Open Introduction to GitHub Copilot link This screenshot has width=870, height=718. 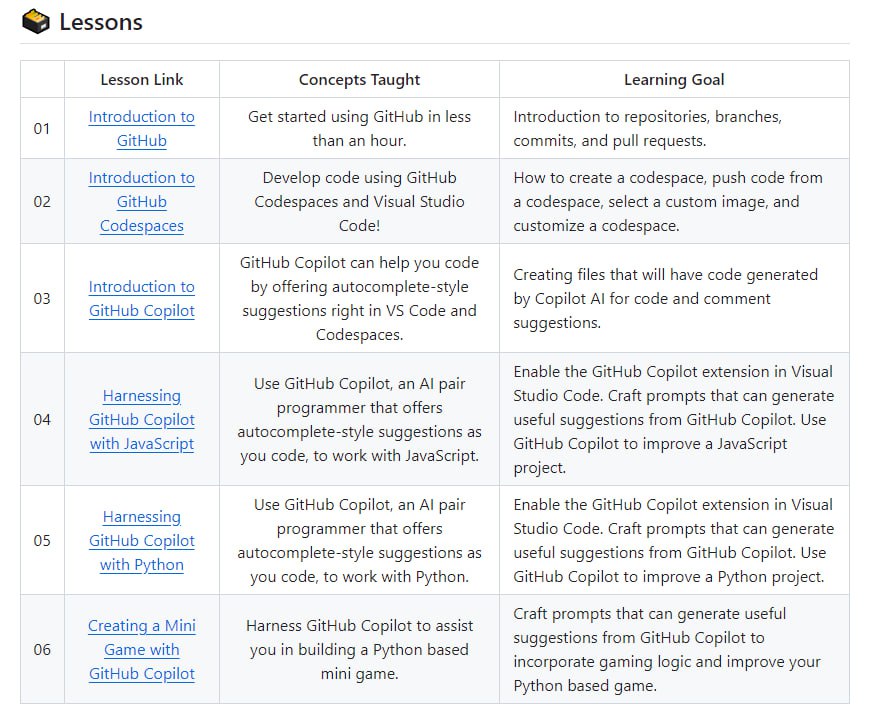pyautogui.click(x=141, y=299)
